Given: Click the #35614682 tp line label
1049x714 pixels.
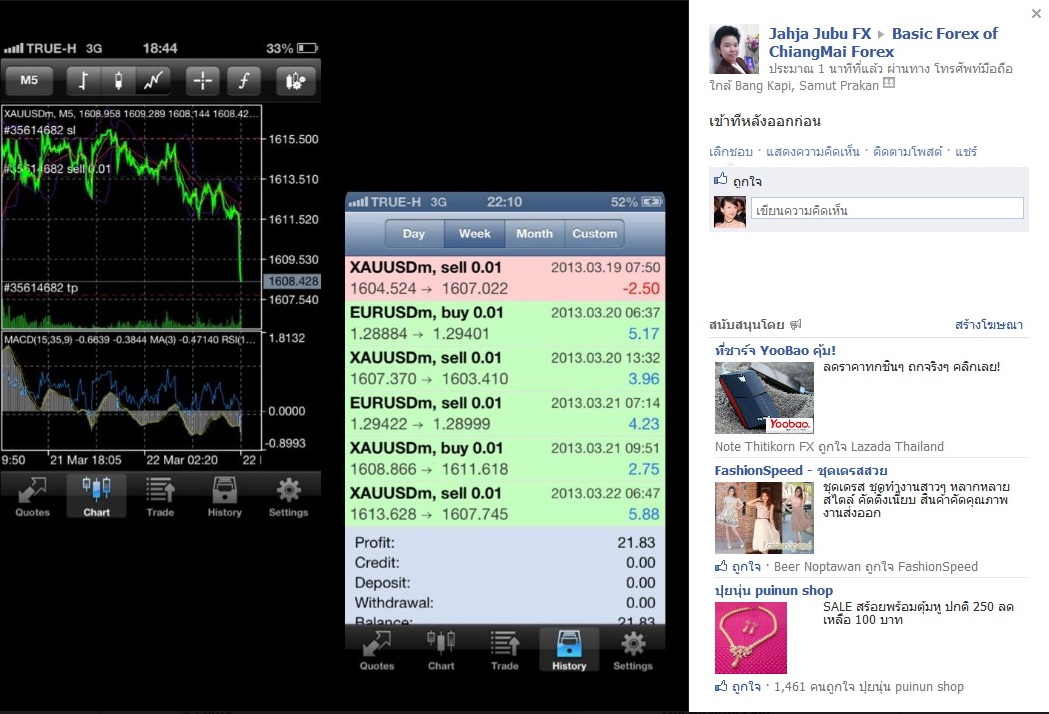Looking at the screenshot, I should (x=40, y=288).
